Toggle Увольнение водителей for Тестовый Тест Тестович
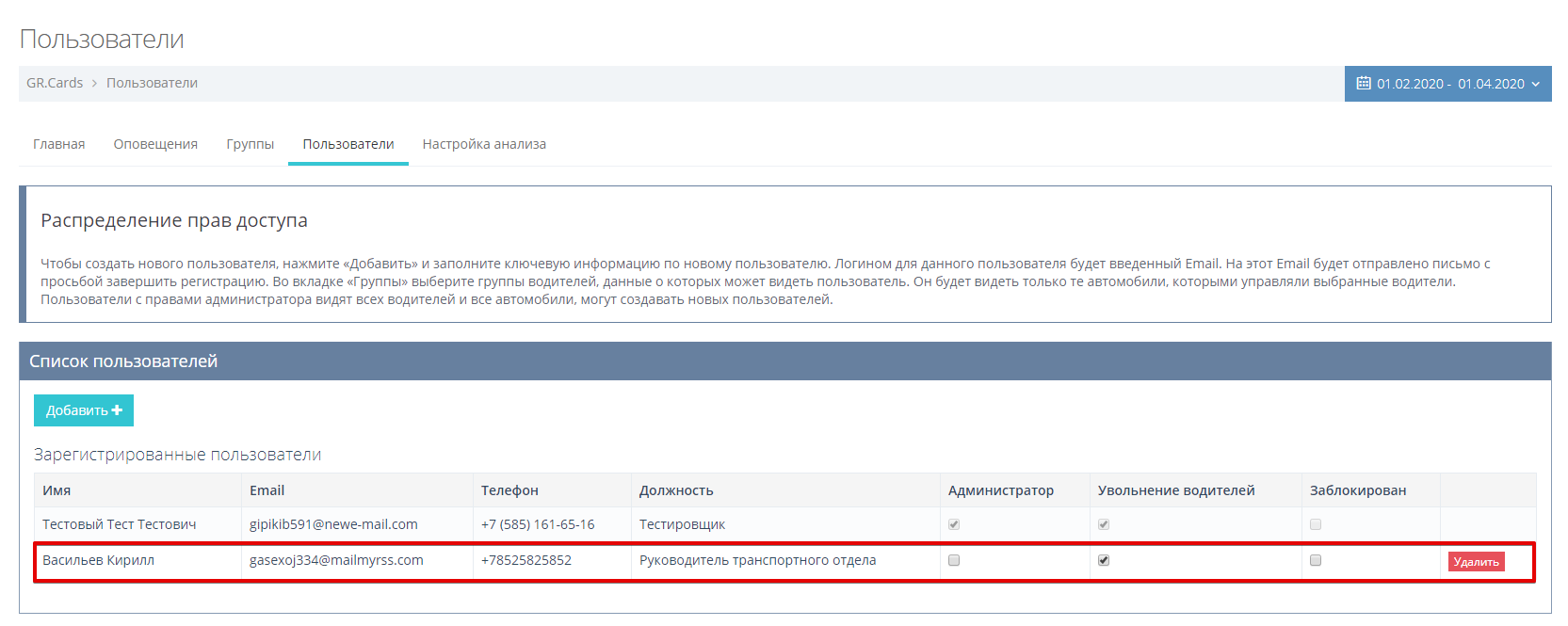 (x=1104, y=524)
